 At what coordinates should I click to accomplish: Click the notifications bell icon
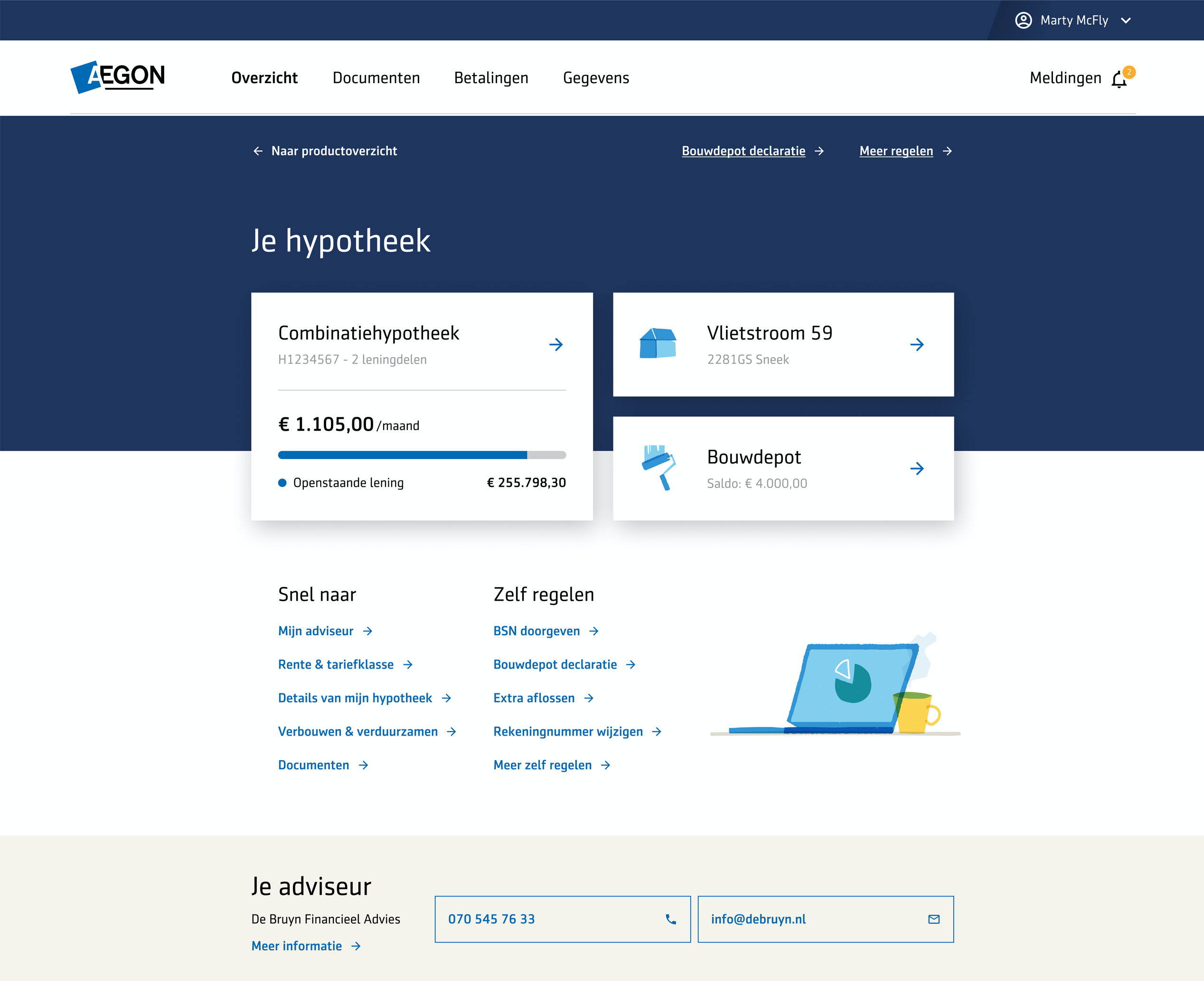1119,80
